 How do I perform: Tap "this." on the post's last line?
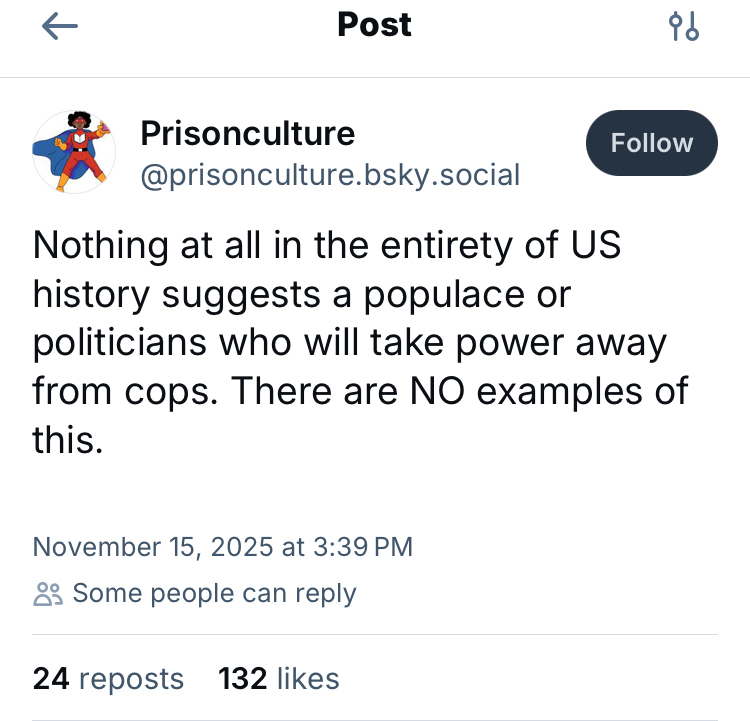pyautogui.click(x=67, y=439)
